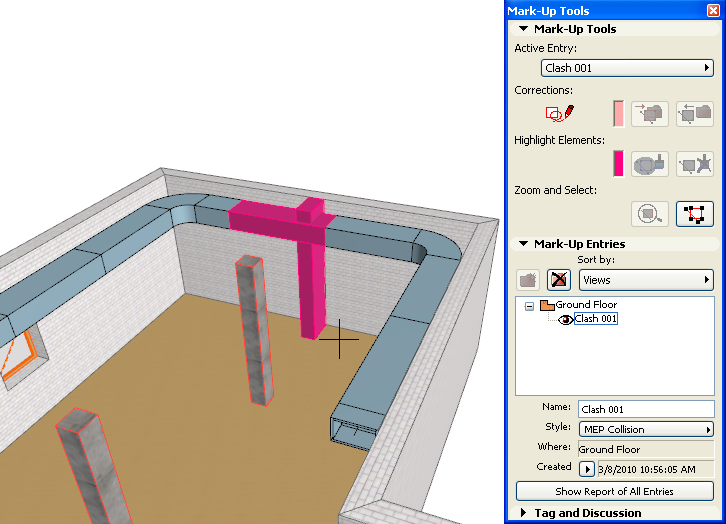This screenshot has width=726, height=524.
Task: Click the Create Correction pencil icon
Action: tap(560, 113)
